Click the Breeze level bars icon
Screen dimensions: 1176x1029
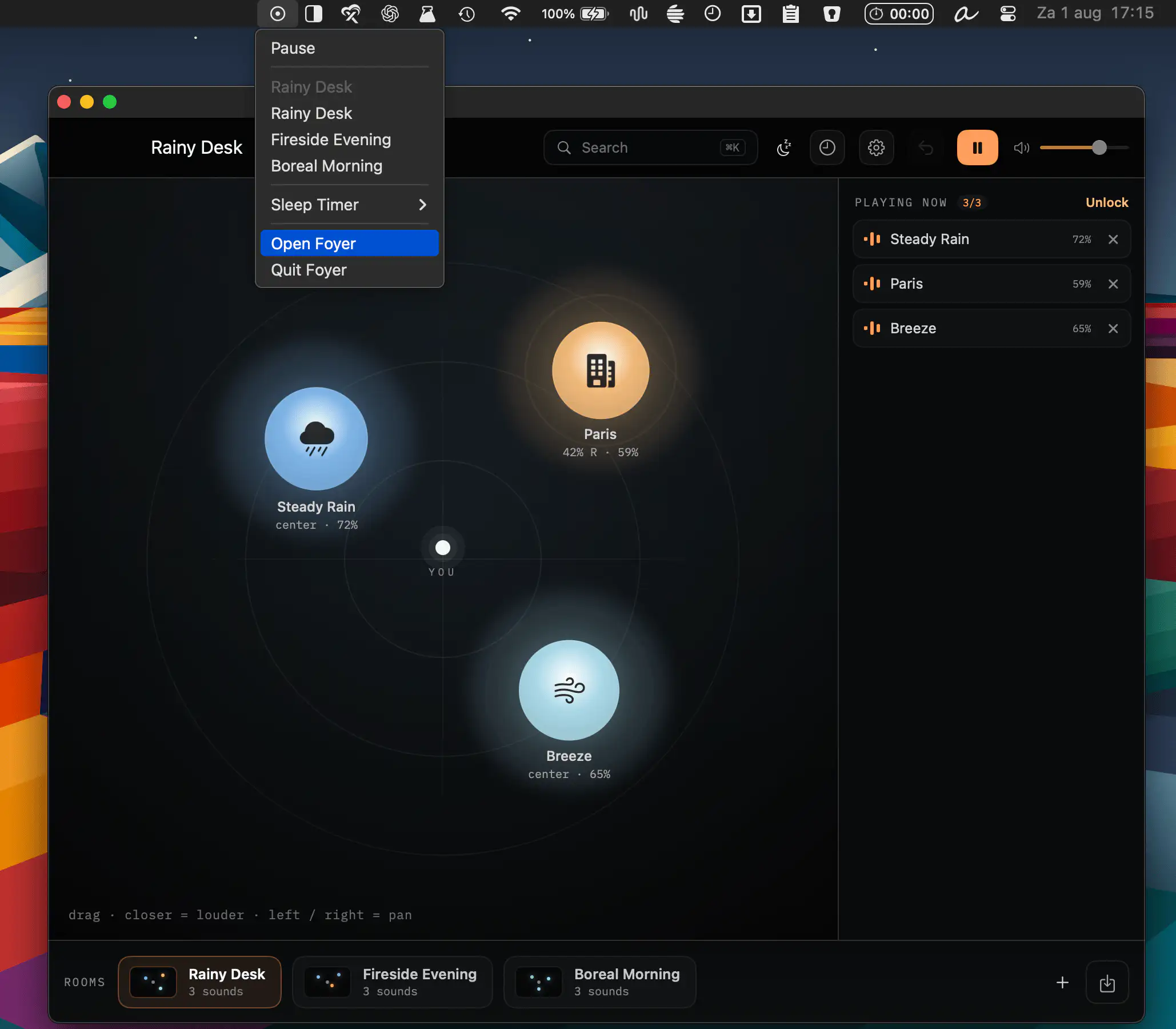872,329
